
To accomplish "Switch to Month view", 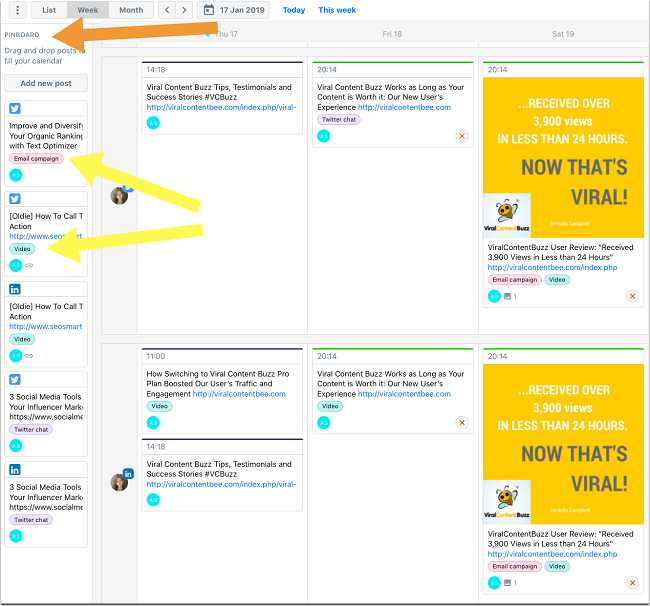I will 131,10.
